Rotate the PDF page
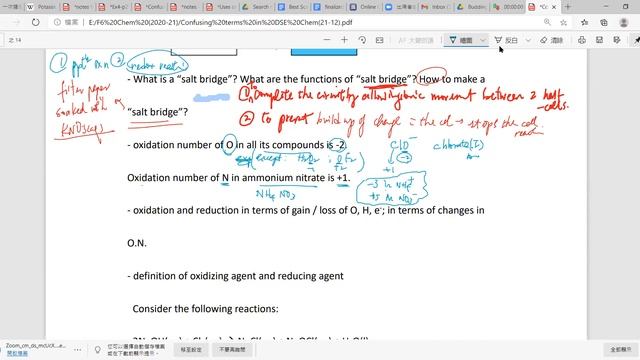The width and height of the screenshot is (640, 360). (x=362, y=40)
